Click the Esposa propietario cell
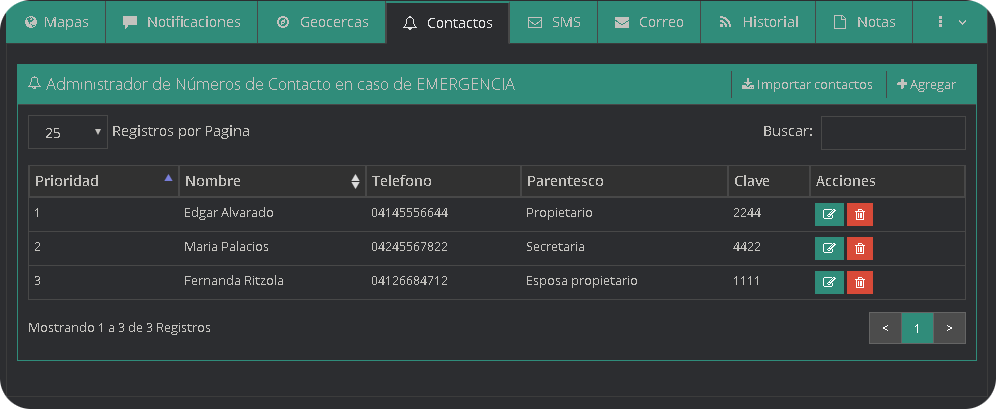Image resolution: width=996 pixels, height=409 pixels. [x=582, y=280]
